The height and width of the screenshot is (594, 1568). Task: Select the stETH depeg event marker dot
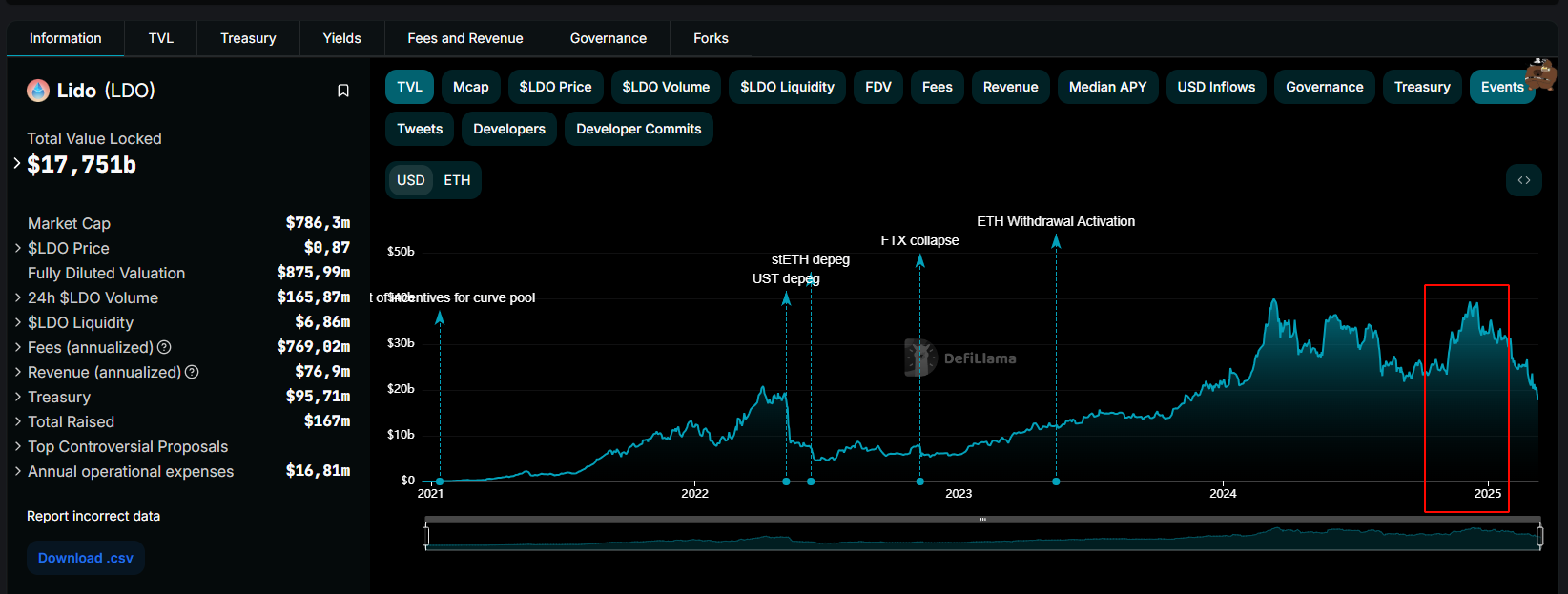pos(811,481)
